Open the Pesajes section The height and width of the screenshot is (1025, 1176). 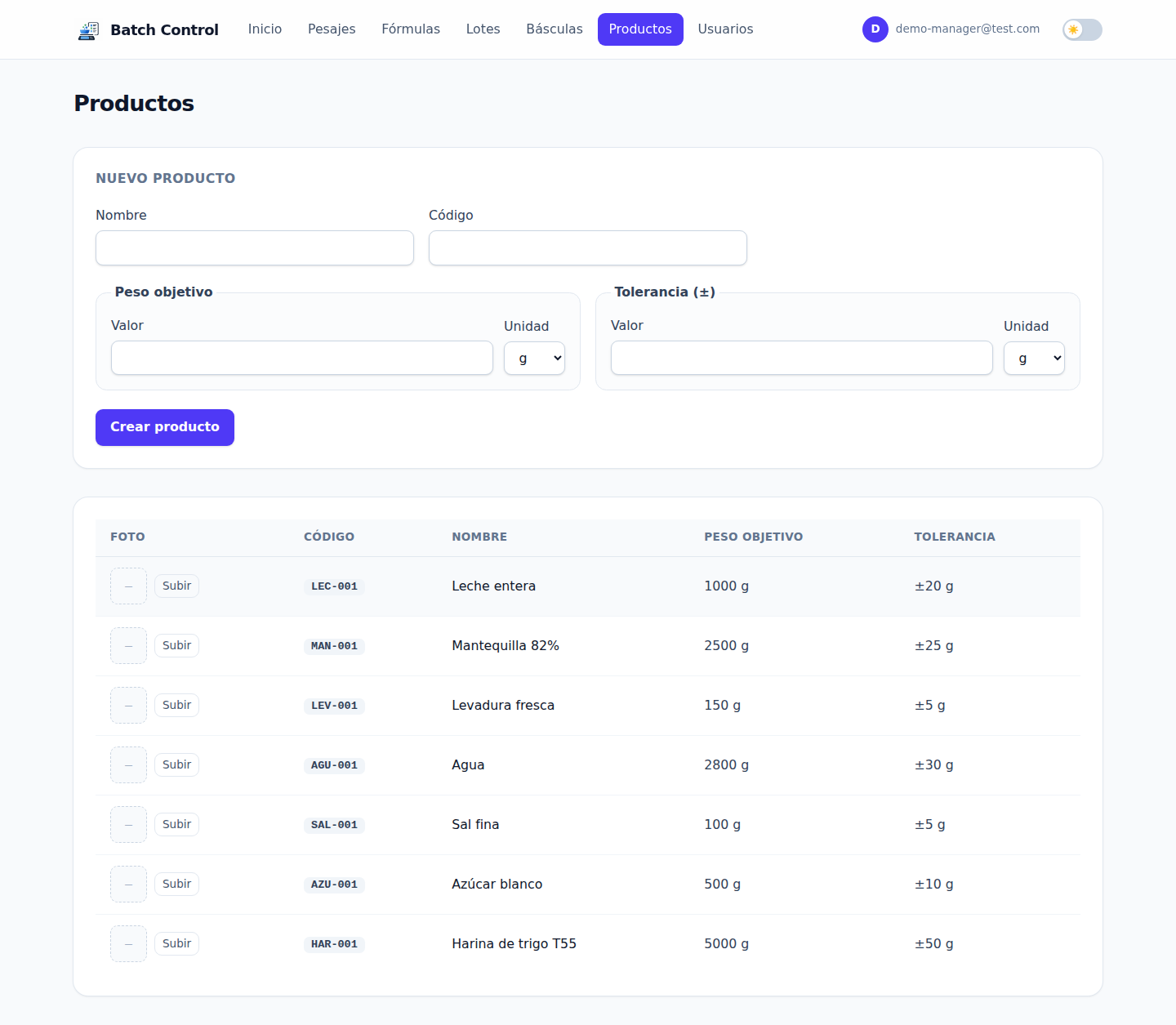[332, 29]
